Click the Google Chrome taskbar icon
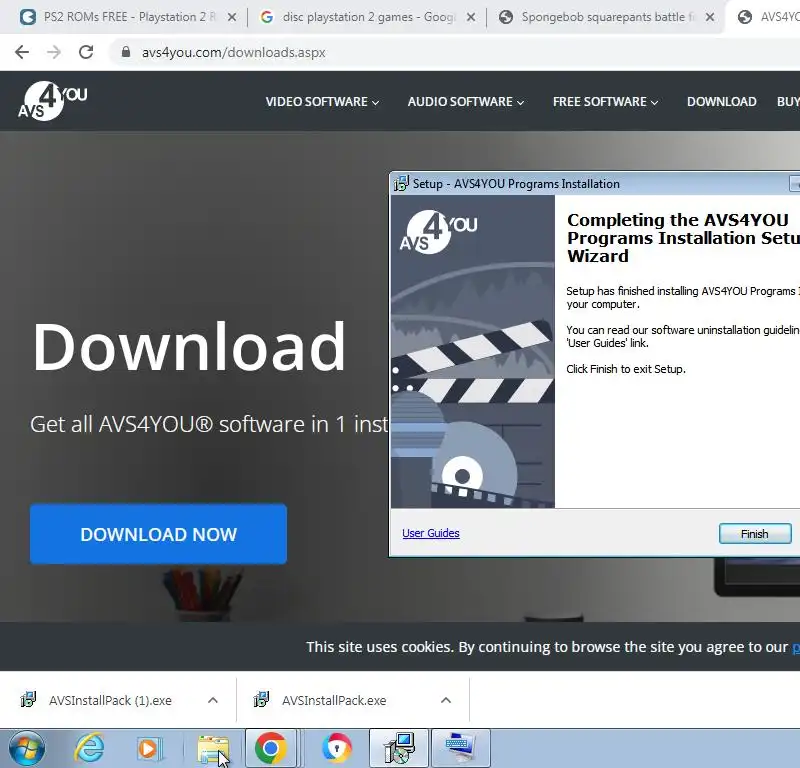Viewport: 800px width, 768px height. tap(271, 749)
